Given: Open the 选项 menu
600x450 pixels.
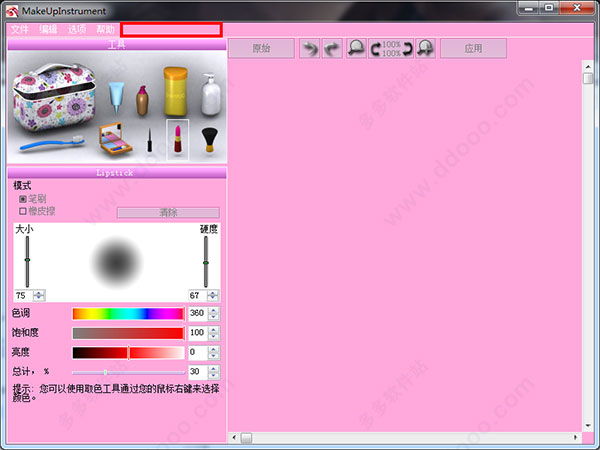Looking at the screenshot, I should coord(77,29).
